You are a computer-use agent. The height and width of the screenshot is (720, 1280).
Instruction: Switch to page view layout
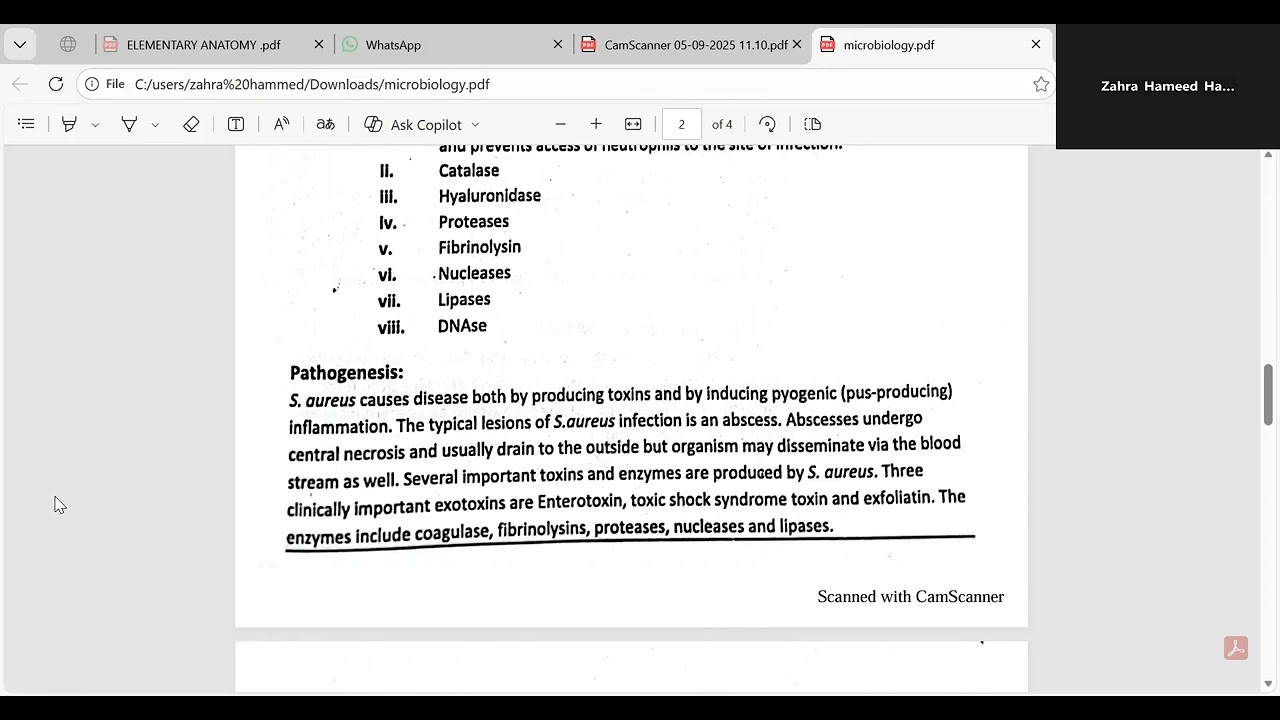813,124
